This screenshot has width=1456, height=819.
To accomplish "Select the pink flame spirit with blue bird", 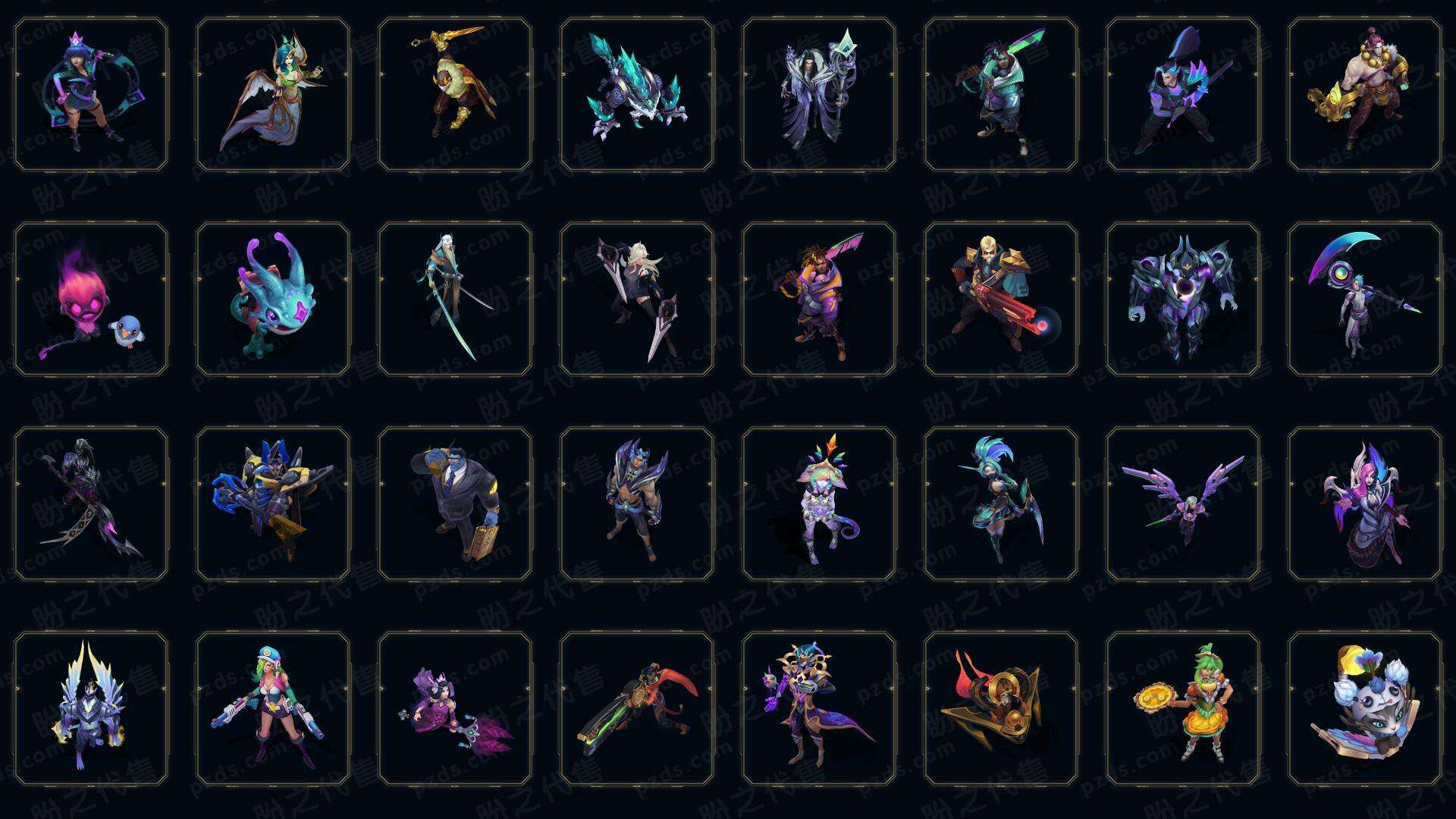I will tap(91, 299).
